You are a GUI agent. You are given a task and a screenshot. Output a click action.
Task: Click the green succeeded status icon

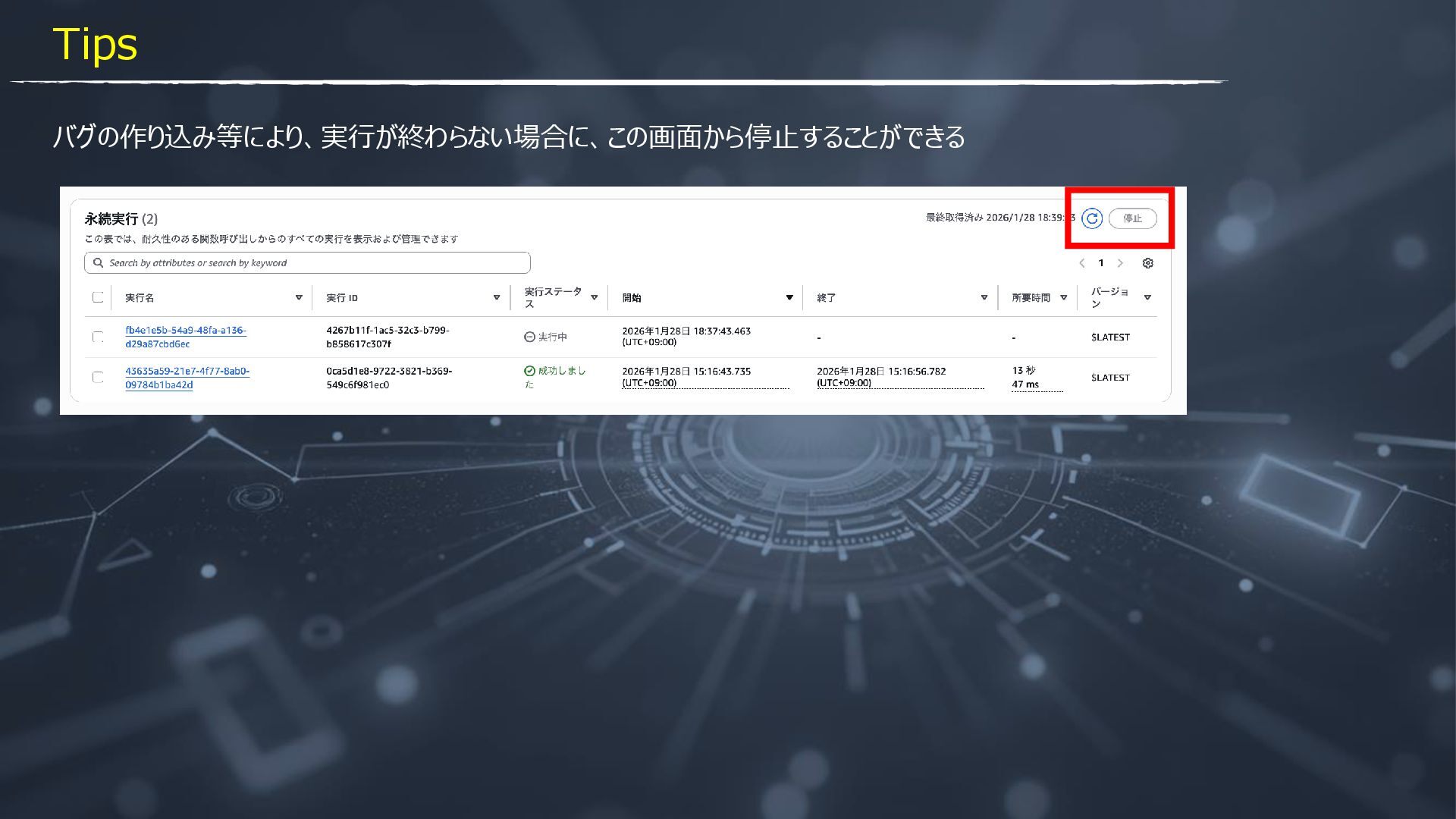click(529, 371)
